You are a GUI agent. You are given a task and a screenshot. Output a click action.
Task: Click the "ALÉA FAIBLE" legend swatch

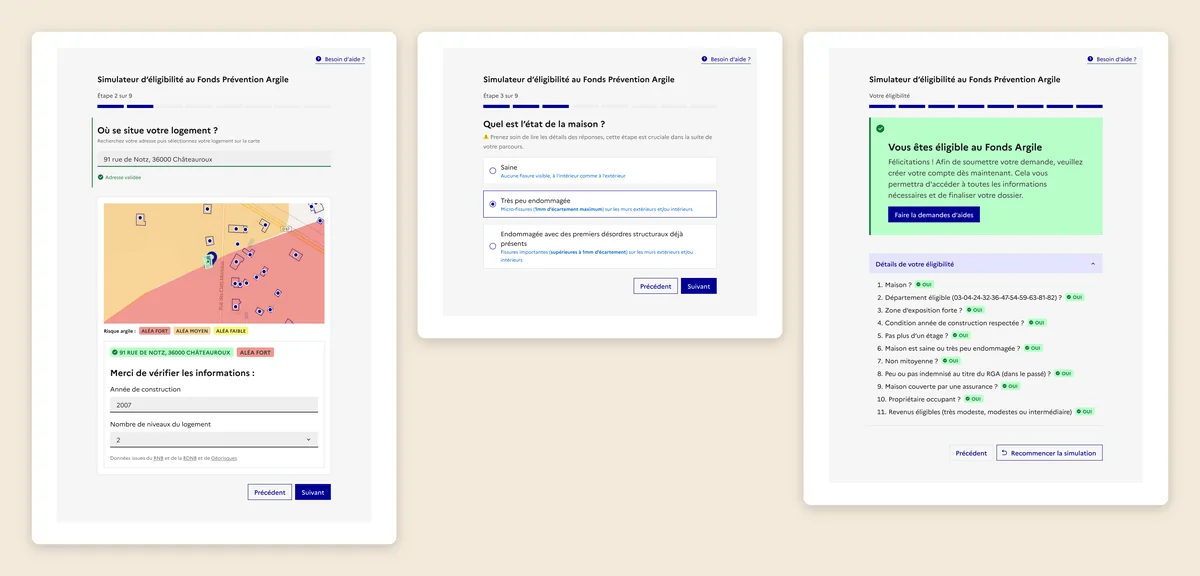[x=230, y=331]
